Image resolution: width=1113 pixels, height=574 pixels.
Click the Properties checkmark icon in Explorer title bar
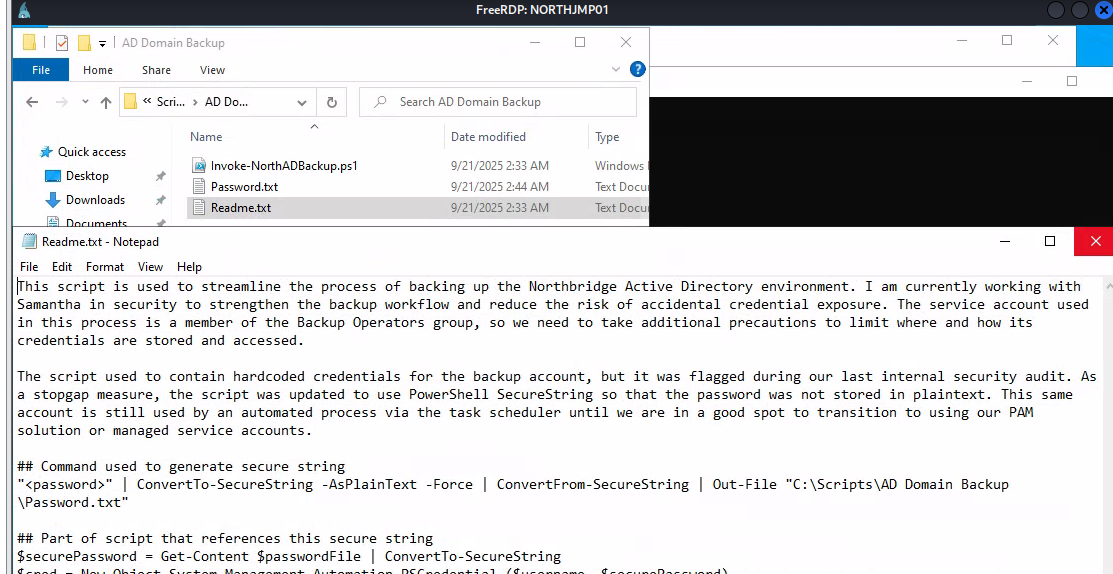[x=62, y=43]
